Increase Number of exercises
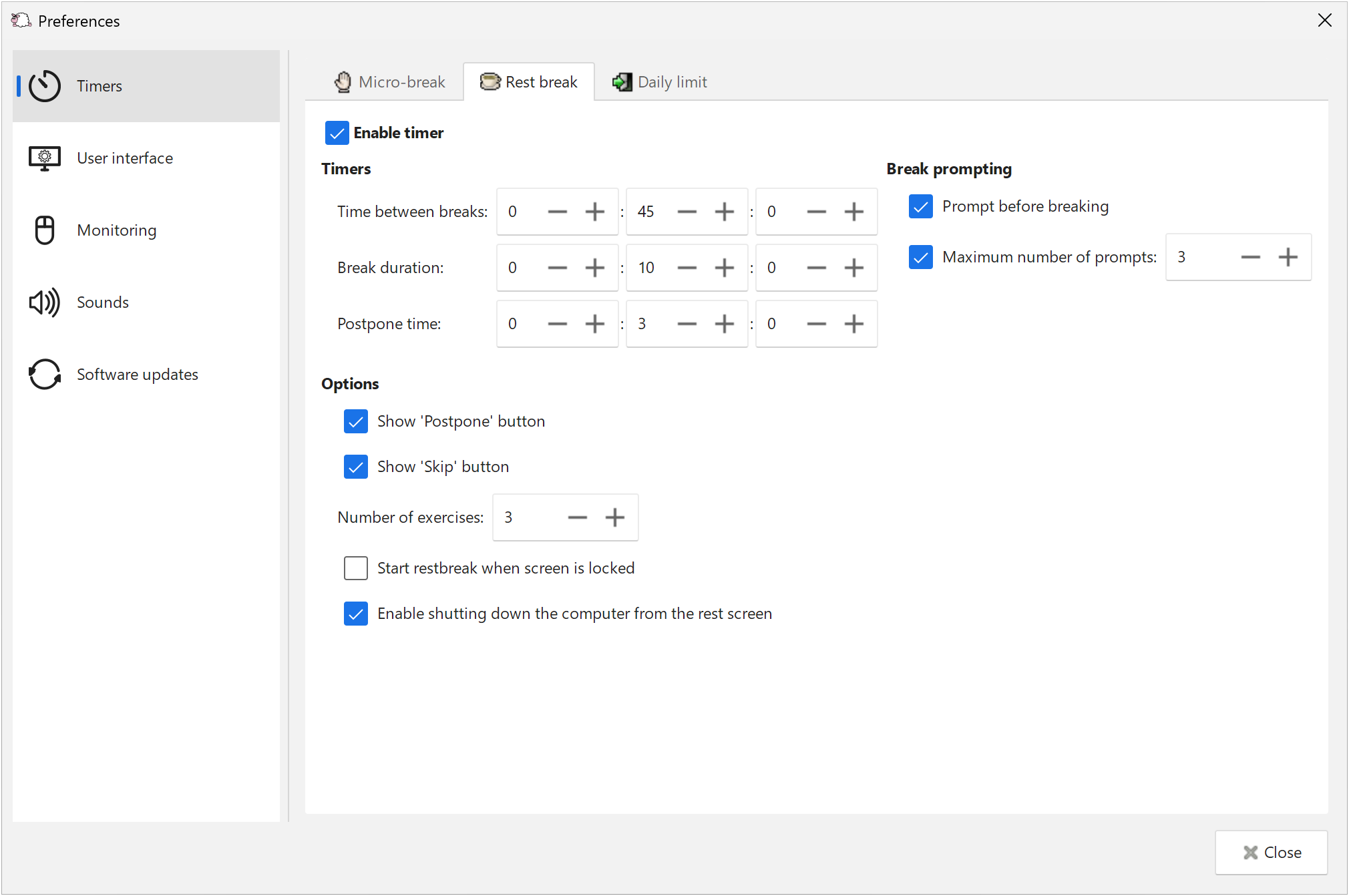 pyautogui.click(x=615, y=517)
